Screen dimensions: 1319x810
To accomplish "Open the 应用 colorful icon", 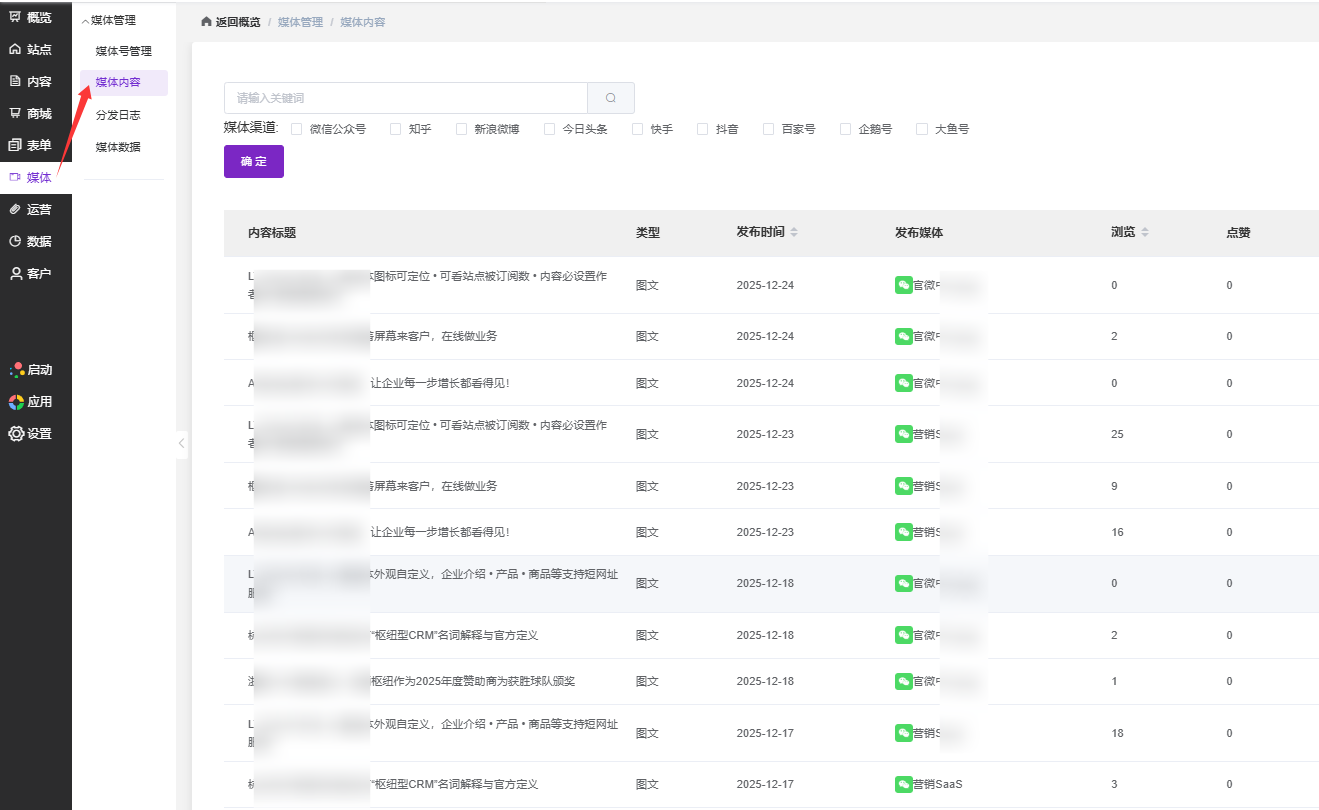I will [x=31, y=401].
